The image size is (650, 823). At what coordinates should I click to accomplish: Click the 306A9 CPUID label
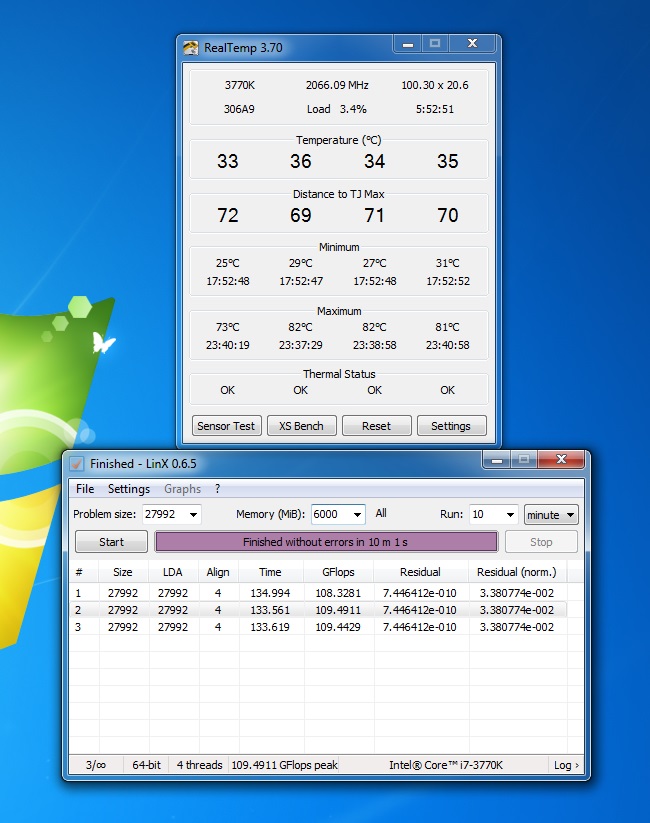click(x=239, y=109)
